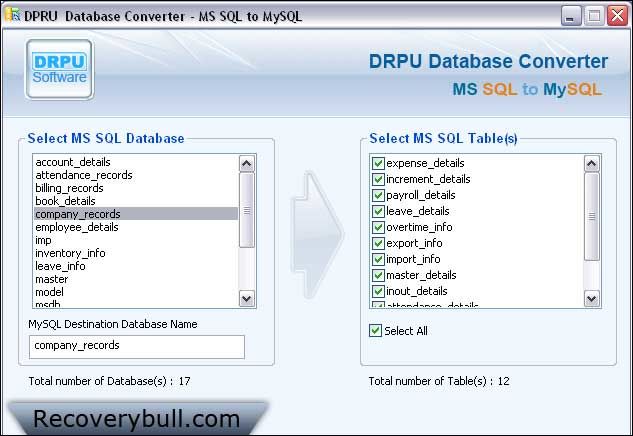This screenshot has height=436, width=633.
Task: Click the title bar application icon
Action: click(13, 15)
